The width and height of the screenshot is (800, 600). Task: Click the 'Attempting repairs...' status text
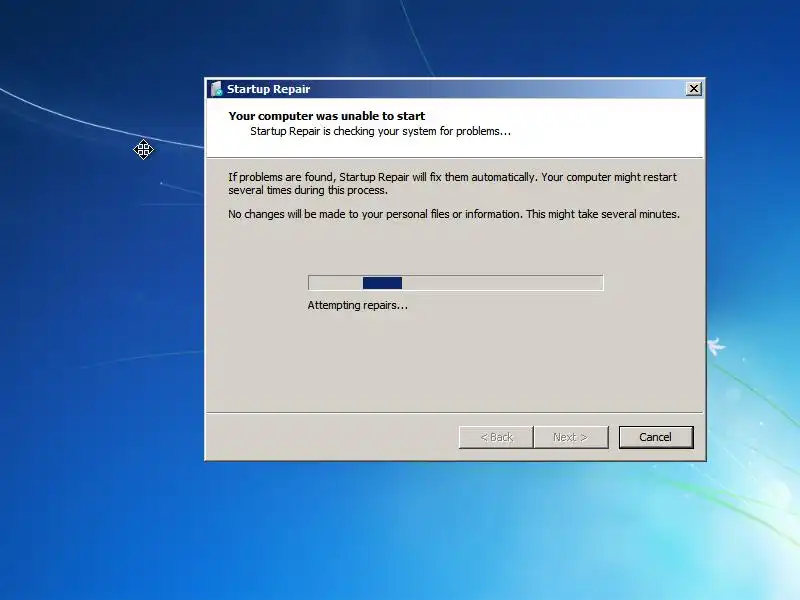tap(358, 305)
